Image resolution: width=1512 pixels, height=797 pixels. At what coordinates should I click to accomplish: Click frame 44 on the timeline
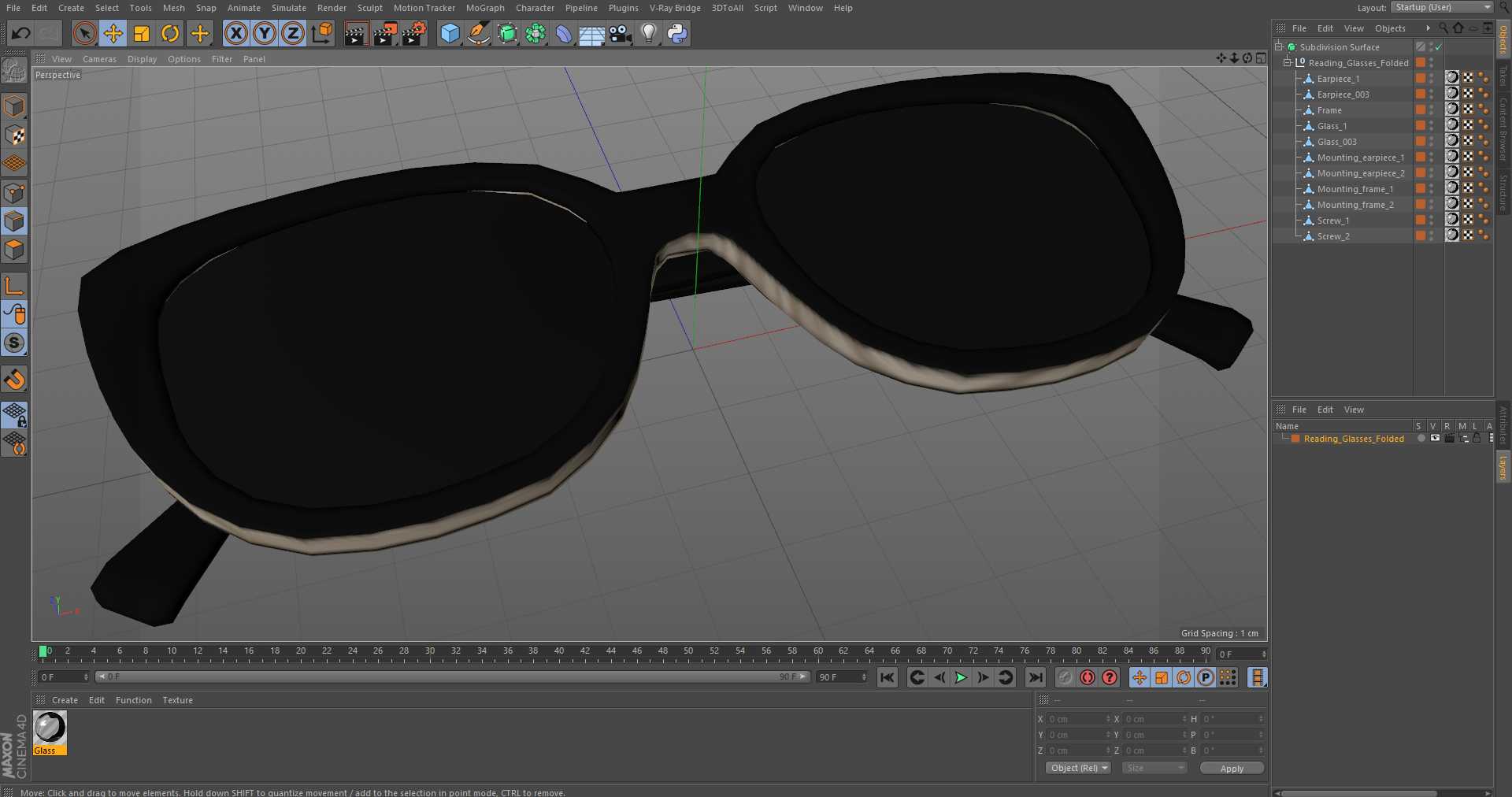[x=610, y=651]
